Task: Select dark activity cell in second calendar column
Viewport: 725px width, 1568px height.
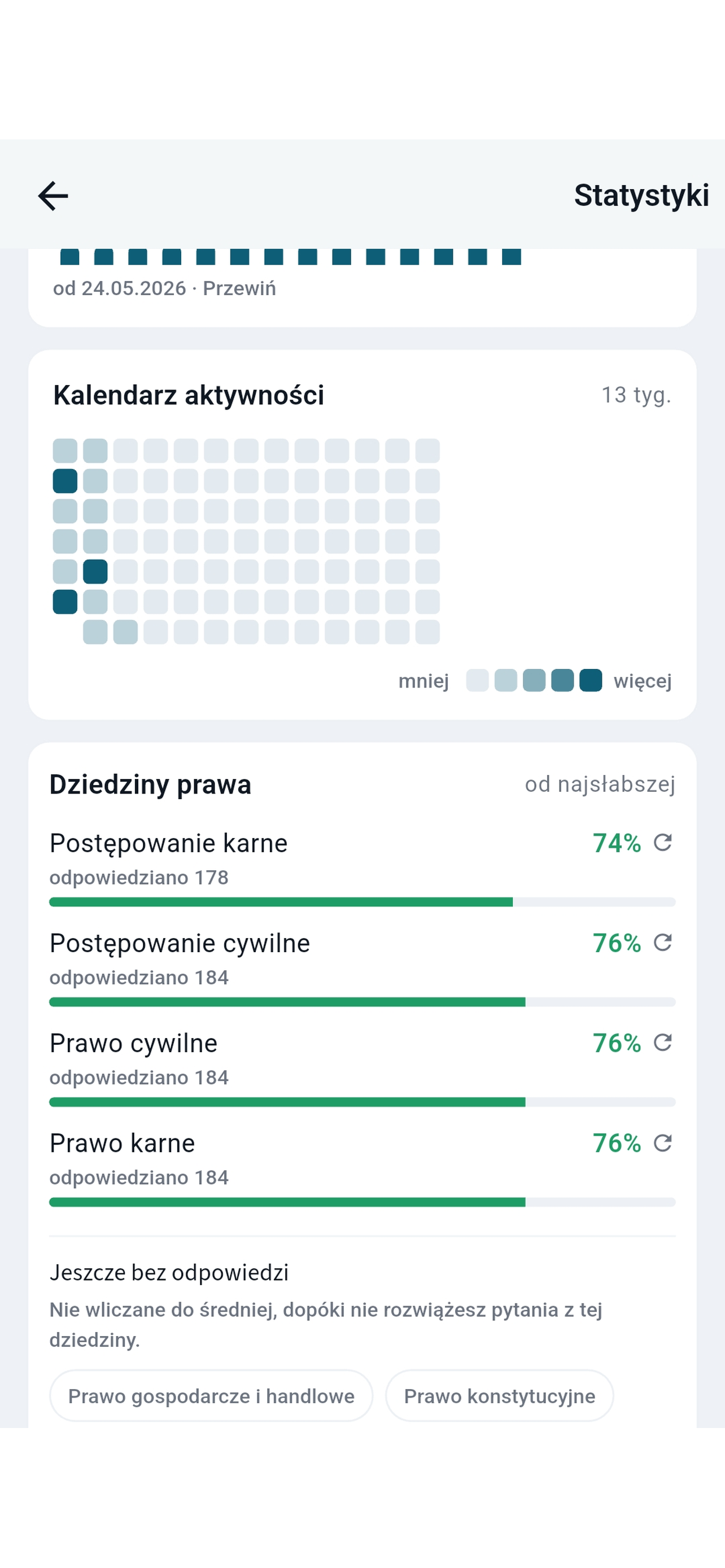Action: pyautogui.click(x=95, y=572)
